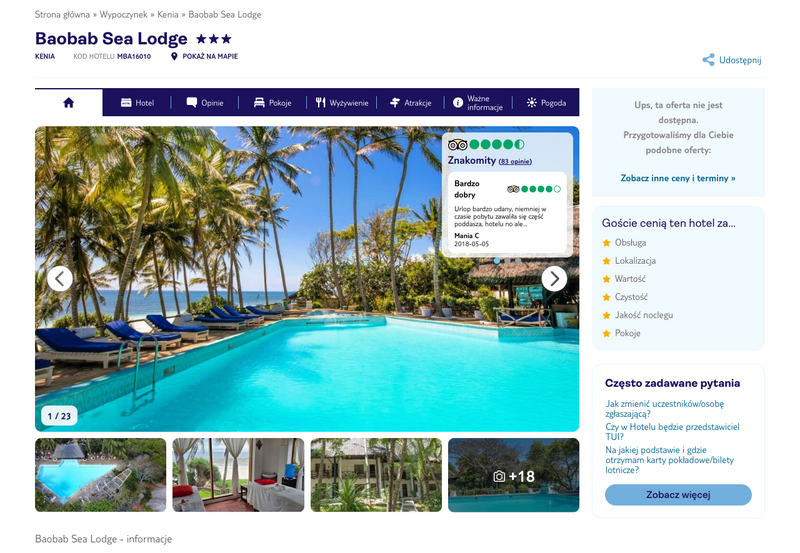Switch to the Pokoje tab
The image size is (800, 553).
coord(272,103)
